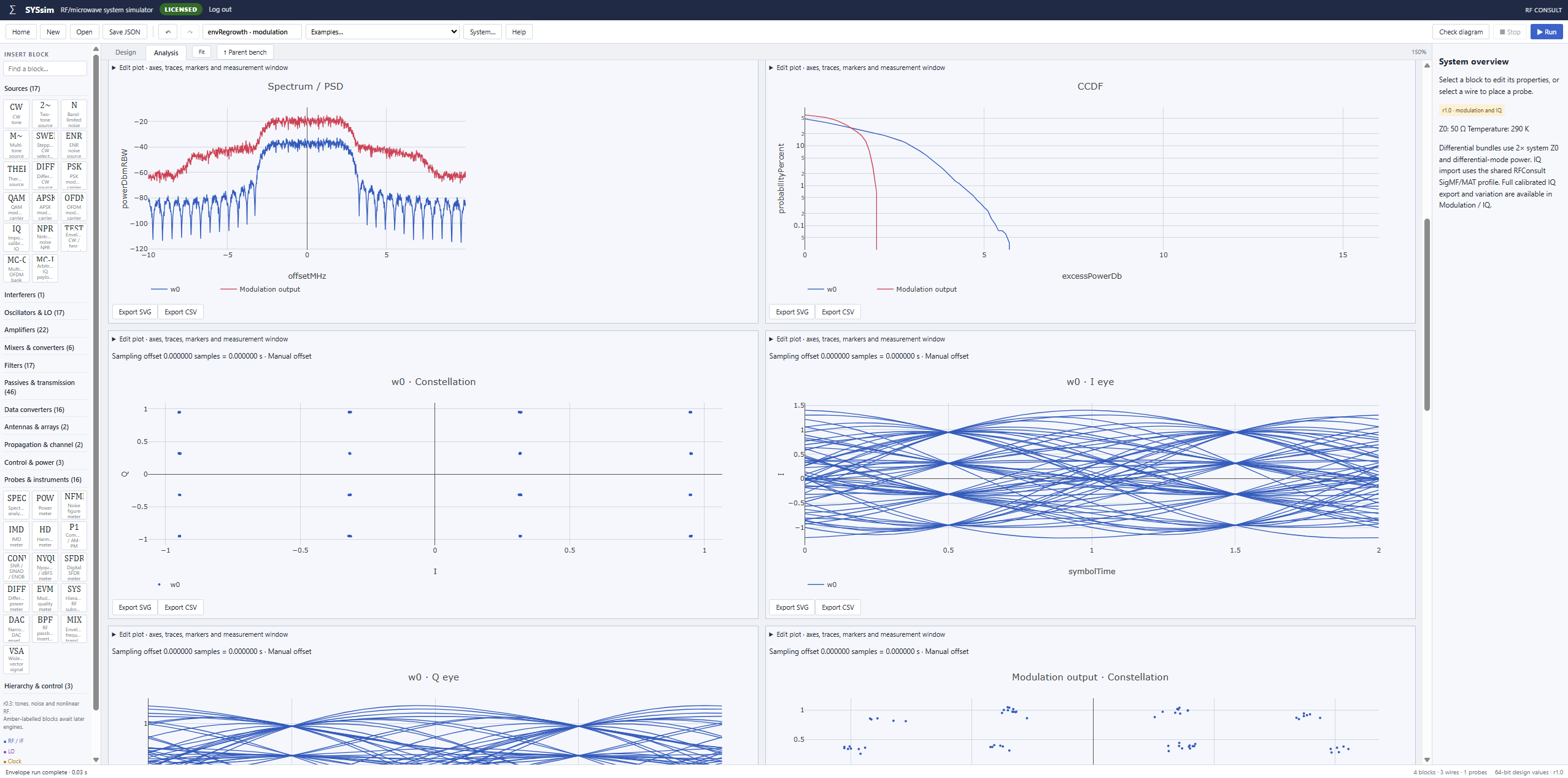Expand Edit plot options for CCDF
The height and width of the screenshot is (778, 1568).
857,68
